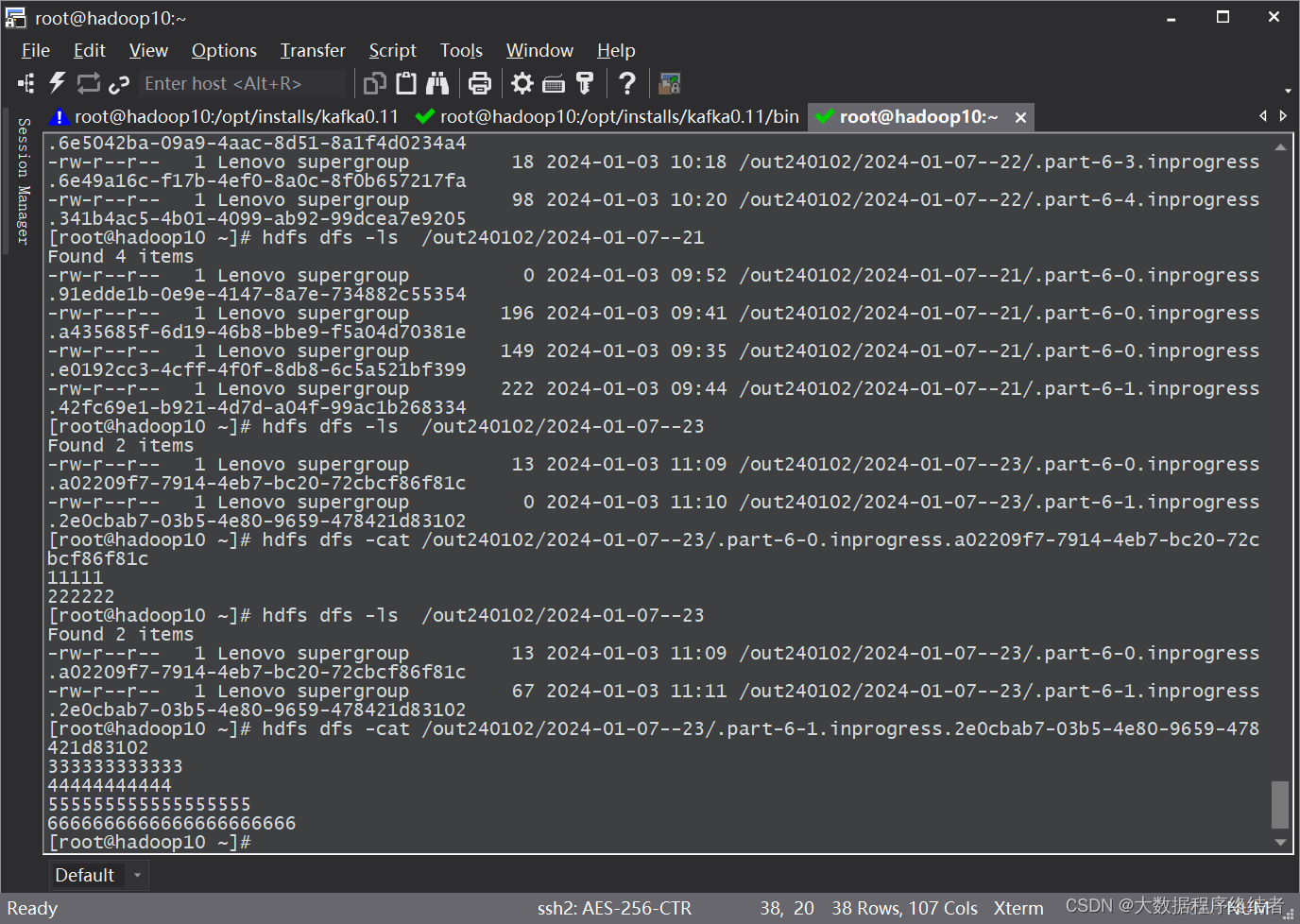Click the Paste clipboard icon

tap(406, 83)
